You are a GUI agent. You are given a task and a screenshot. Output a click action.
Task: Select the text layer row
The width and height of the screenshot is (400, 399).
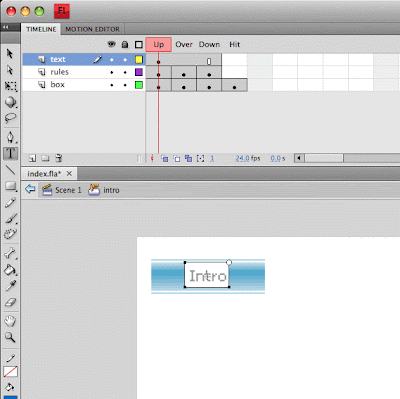84,59
